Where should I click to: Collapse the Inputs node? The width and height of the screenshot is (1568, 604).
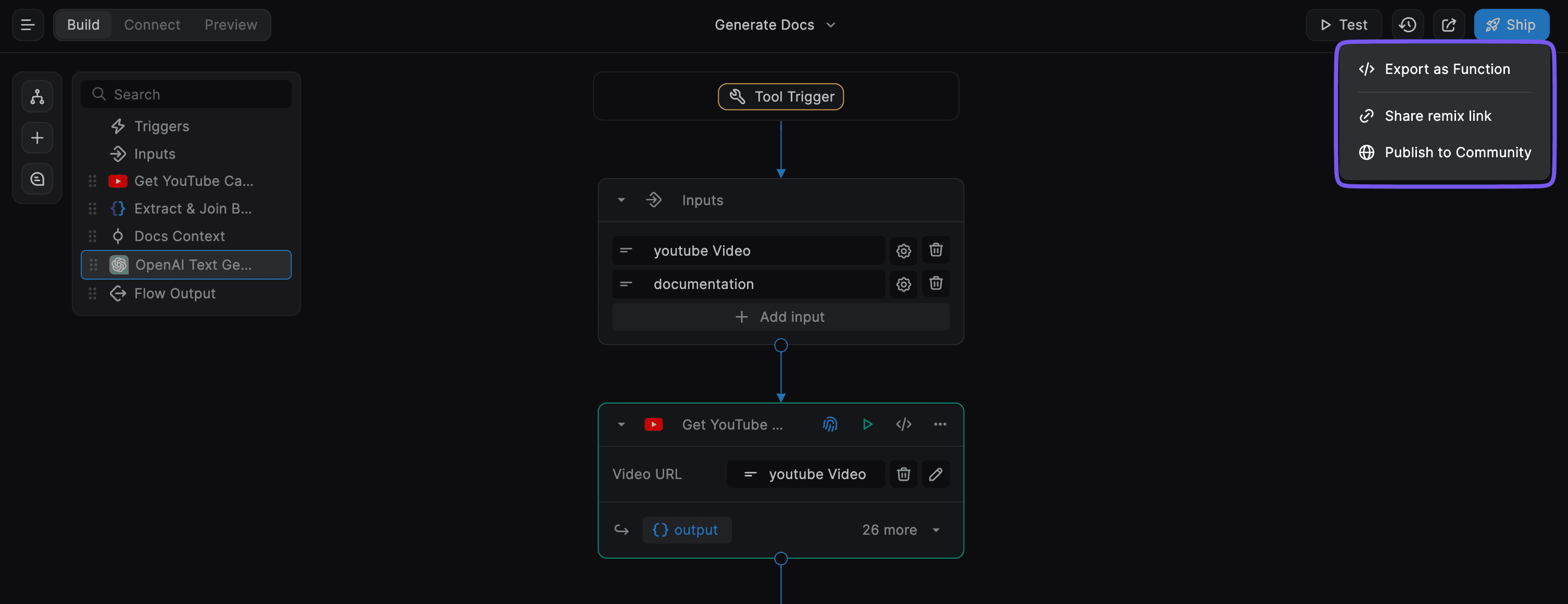point(621,200)
